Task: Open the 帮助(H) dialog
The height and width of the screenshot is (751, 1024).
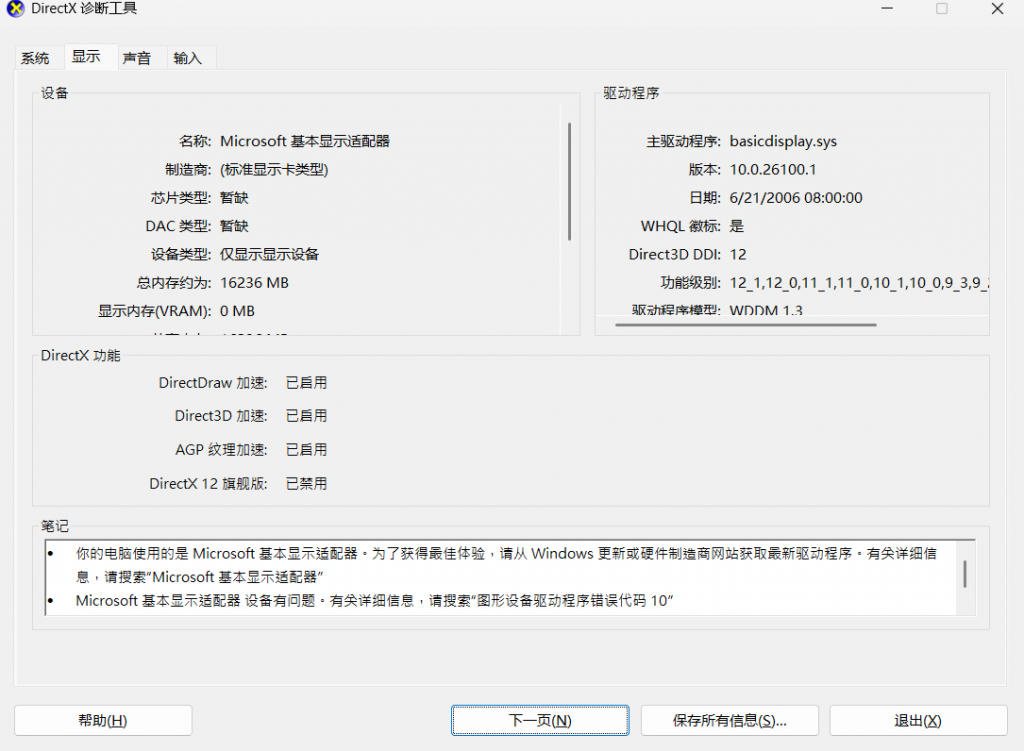Action: [103, 720]
